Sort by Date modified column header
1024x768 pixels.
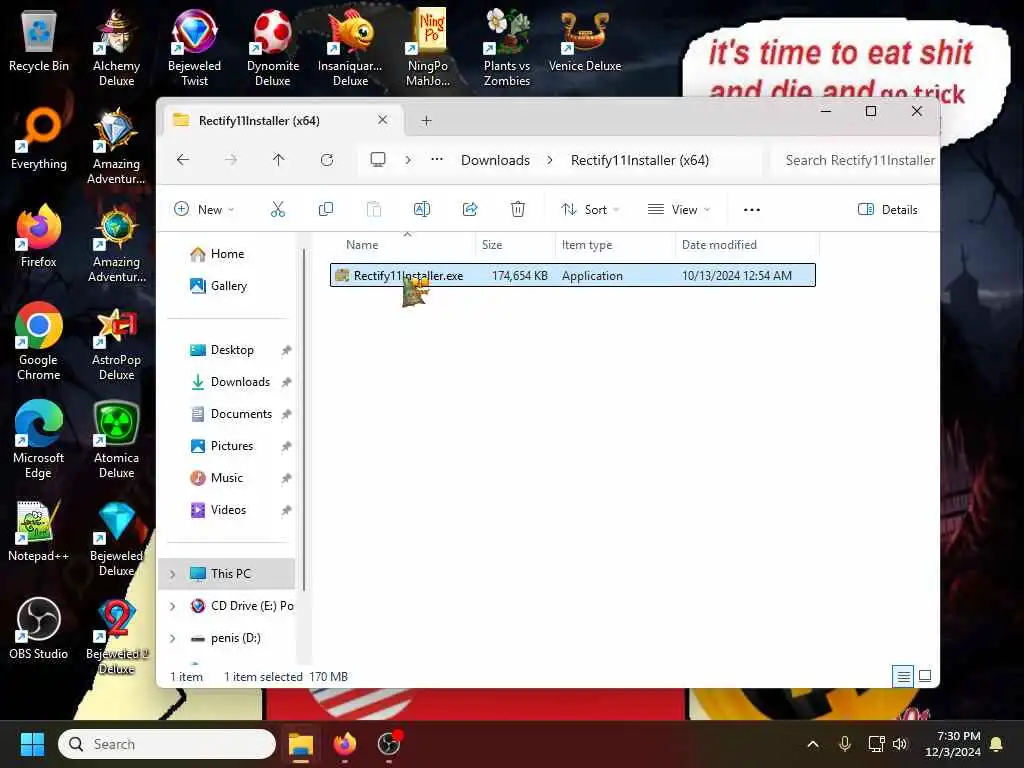pos(747,245)
